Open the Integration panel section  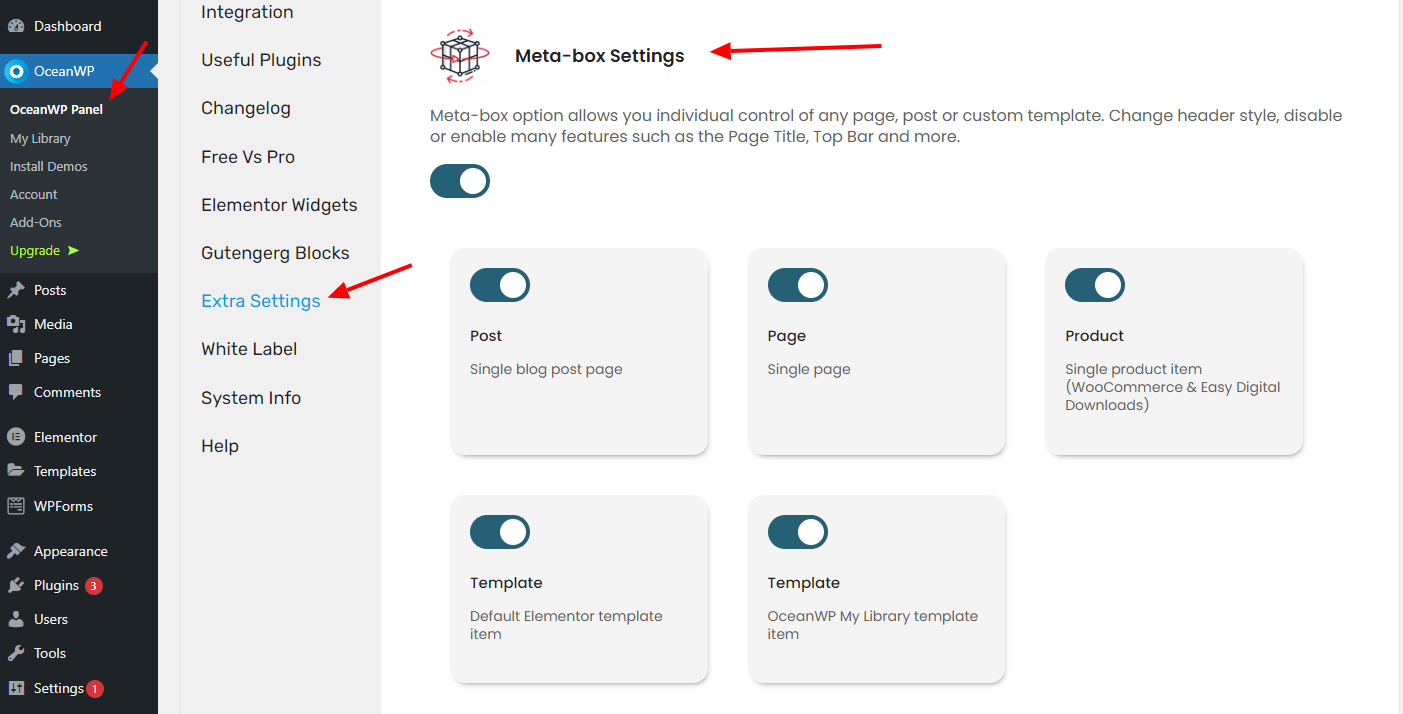[247, 12]
